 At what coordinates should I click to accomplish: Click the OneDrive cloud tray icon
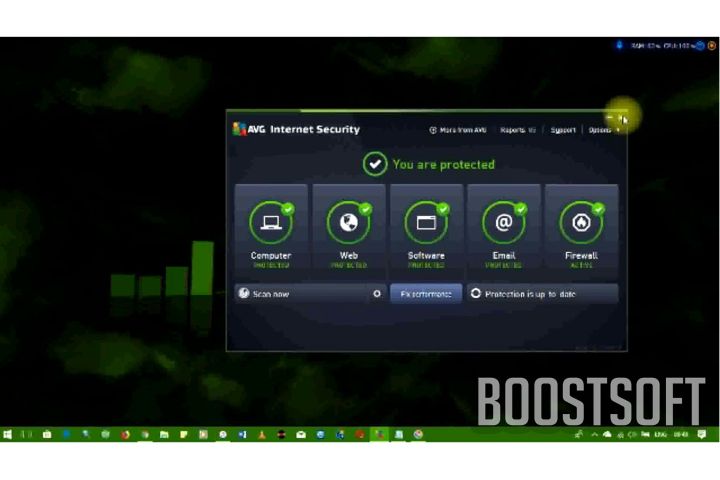tap(608, 434)
